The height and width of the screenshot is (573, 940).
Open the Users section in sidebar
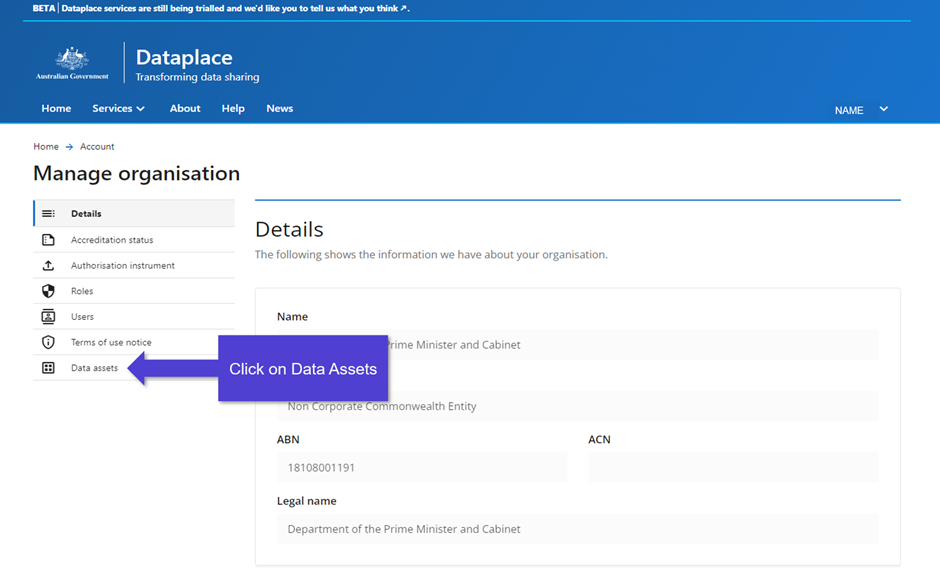(x=134, y=316)
